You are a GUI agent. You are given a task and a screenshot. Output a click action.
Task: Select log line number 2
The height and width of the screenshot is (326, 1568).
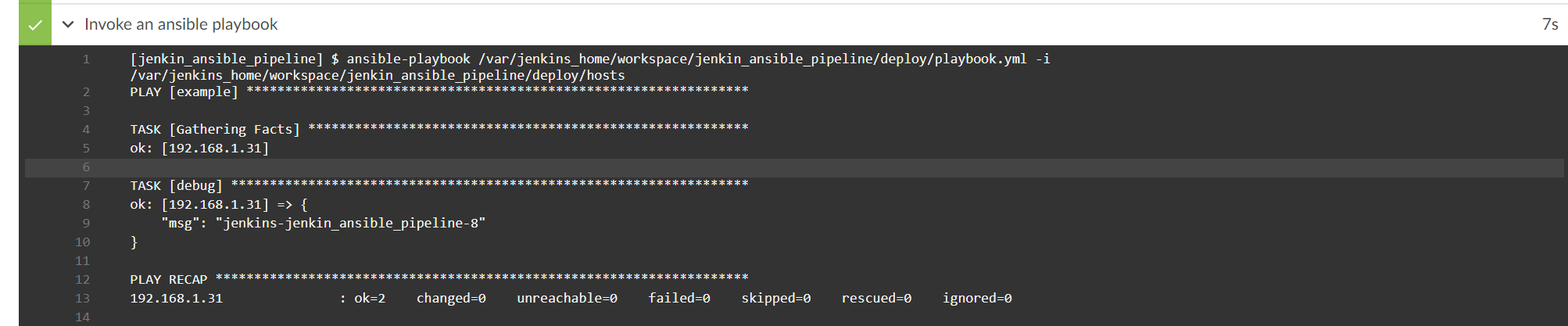pos(86,91)
